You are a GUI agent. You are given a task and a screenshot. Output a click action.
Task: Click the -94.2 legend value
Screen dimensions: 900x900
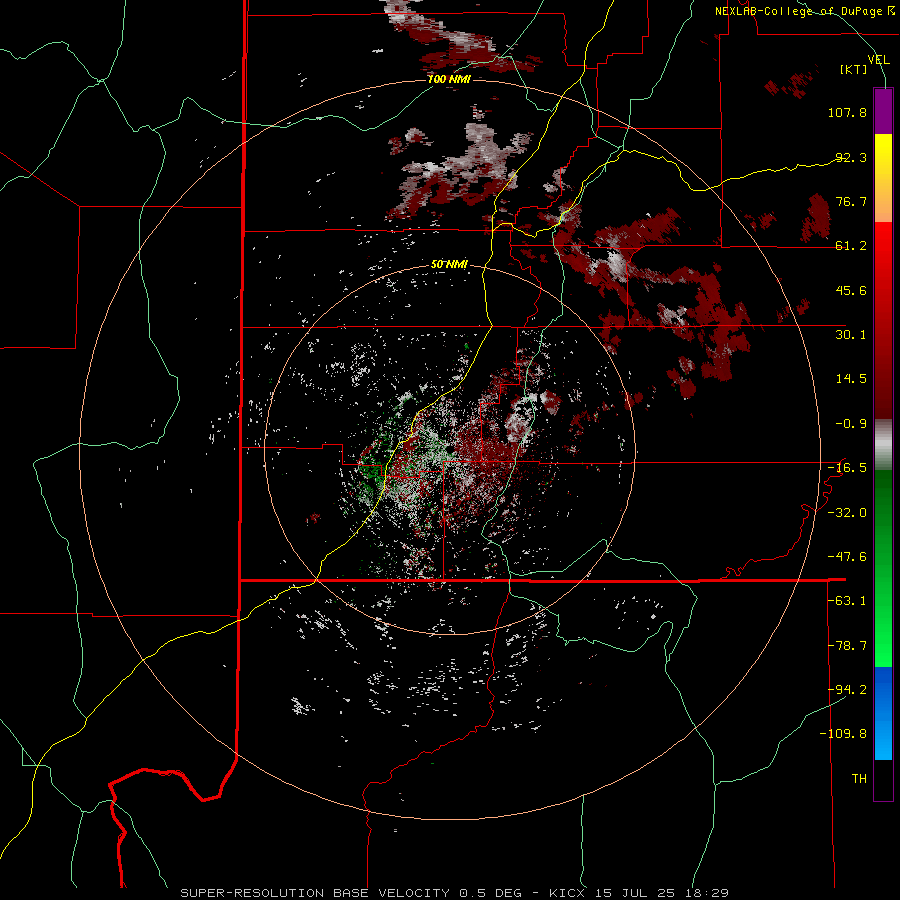[x=847, y=690]
